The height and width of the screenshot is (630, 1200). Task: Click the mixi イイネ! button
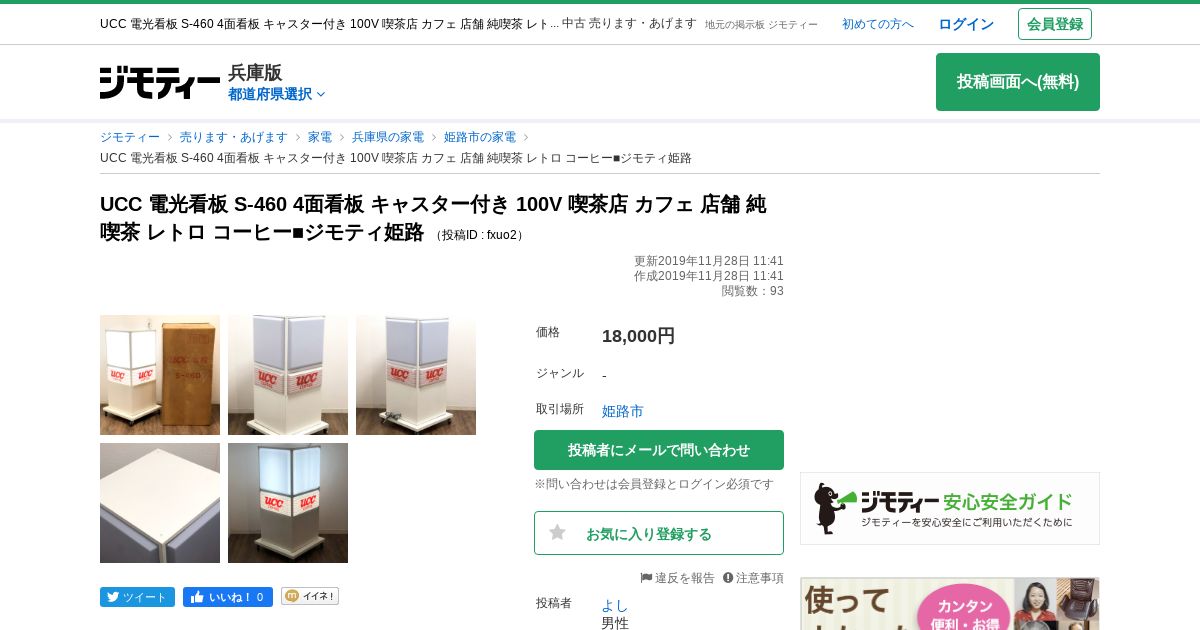click(310, 596)
